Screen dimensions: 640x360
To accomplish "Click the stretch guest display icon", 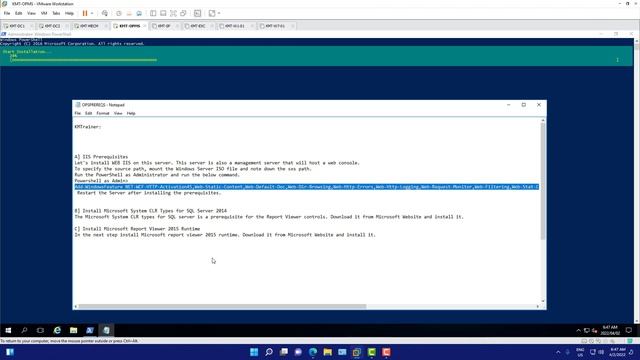I will tap(212, 13).
